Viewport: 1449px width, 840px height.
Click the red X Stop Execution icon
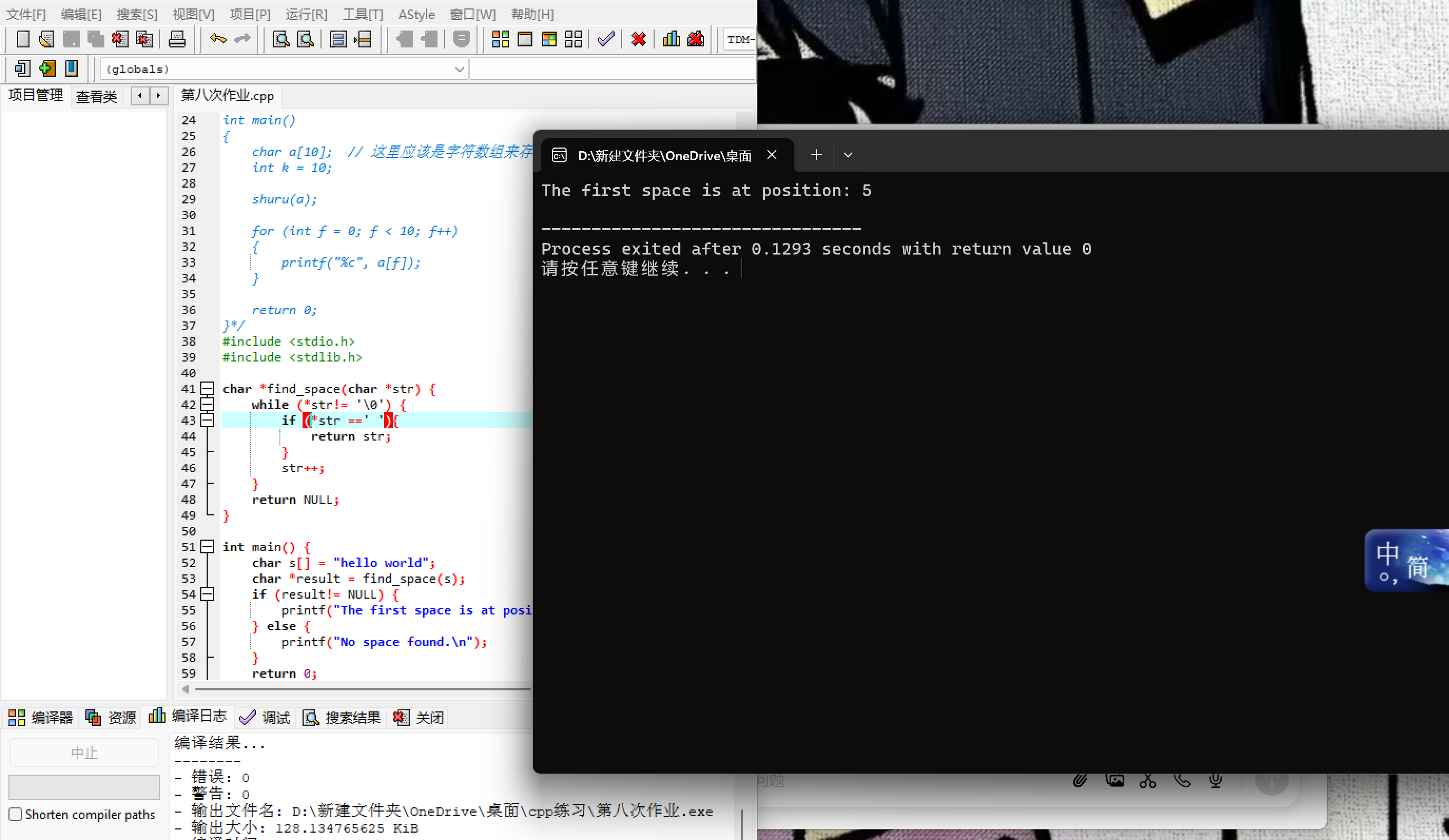point(638,39)
